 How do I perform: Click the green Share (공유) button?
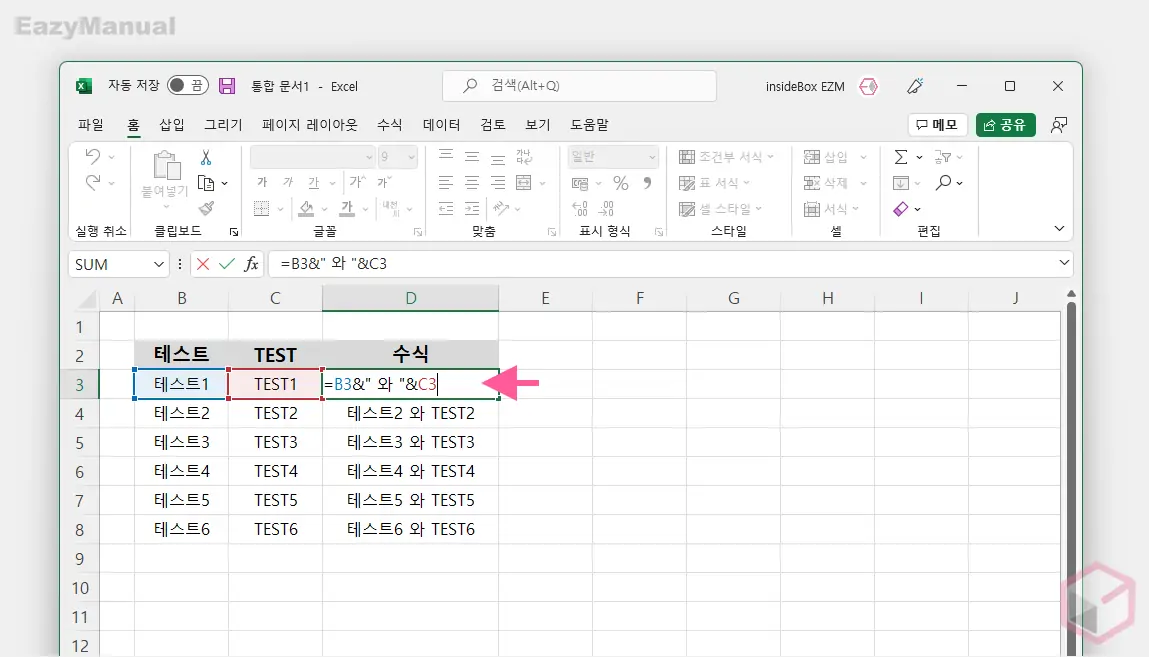coord(1005,125)
